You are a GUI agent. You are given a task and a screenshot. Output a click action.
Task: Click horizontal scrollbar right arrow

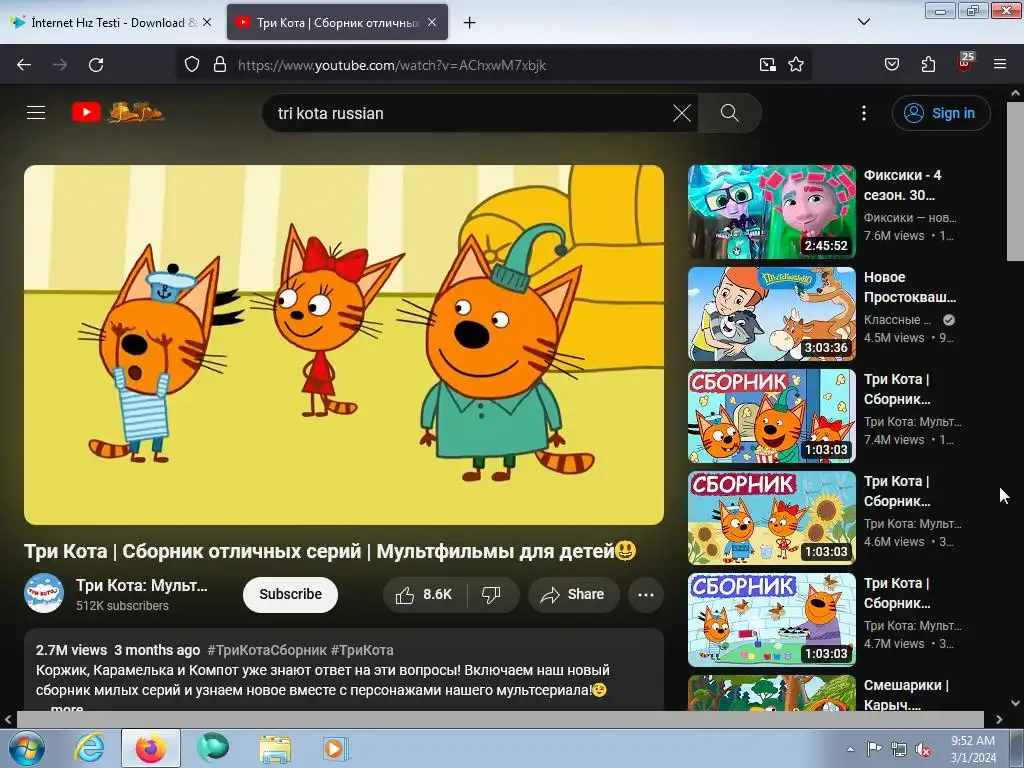(x=999, y=719)
